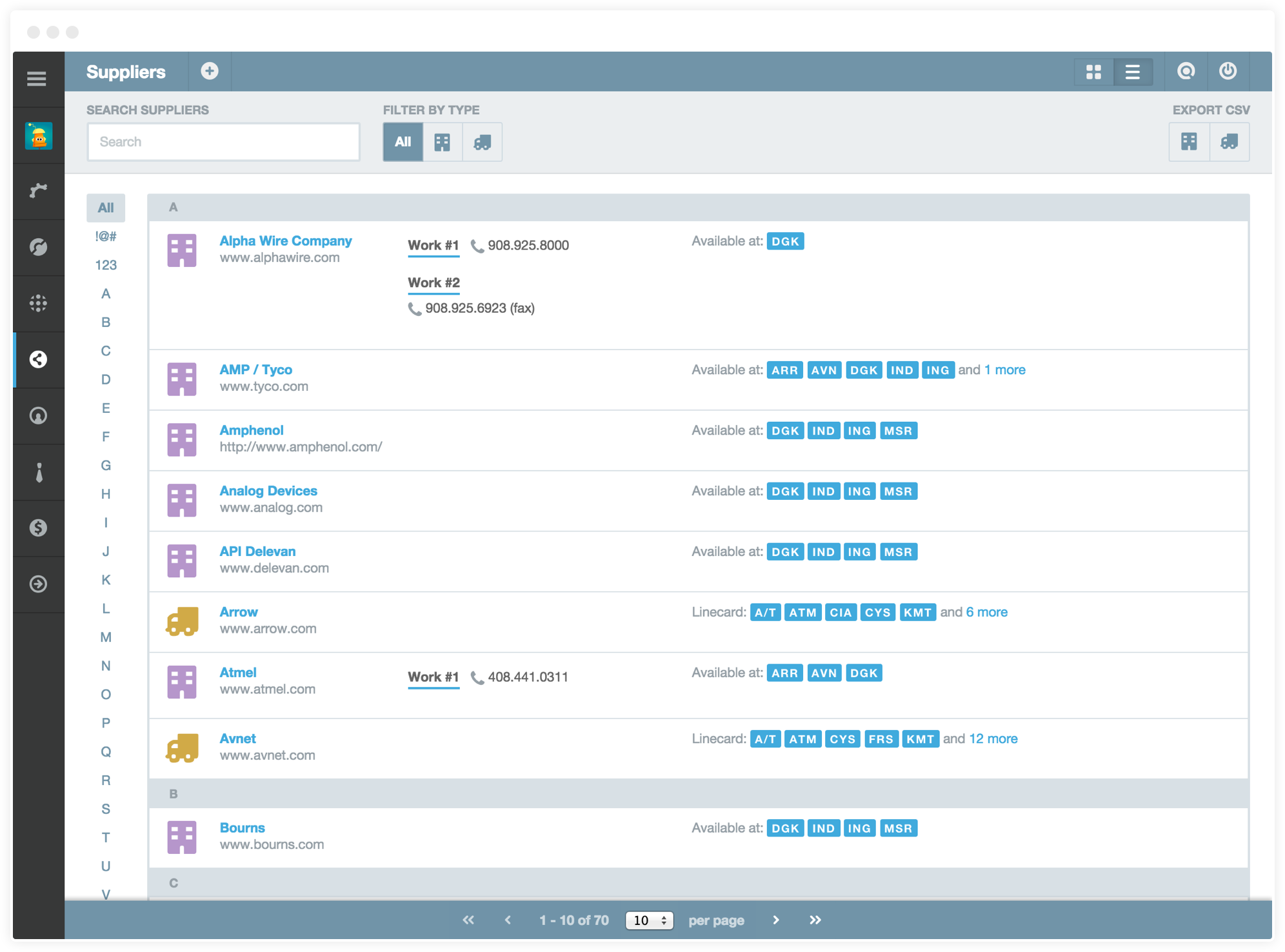Viewport: 1285px width, 952px height.
Task: Jump to letter S in the alphabet index
Action: point(106,809)
